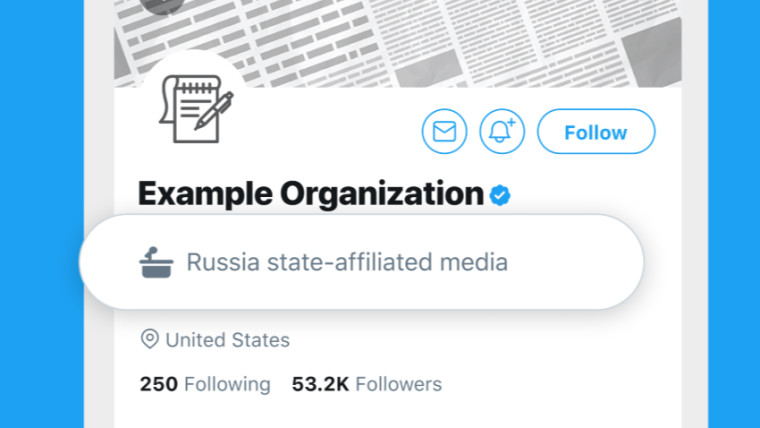View the 53.2K Followers list
This screenshot has height=428, width=760.
(366, 384)
